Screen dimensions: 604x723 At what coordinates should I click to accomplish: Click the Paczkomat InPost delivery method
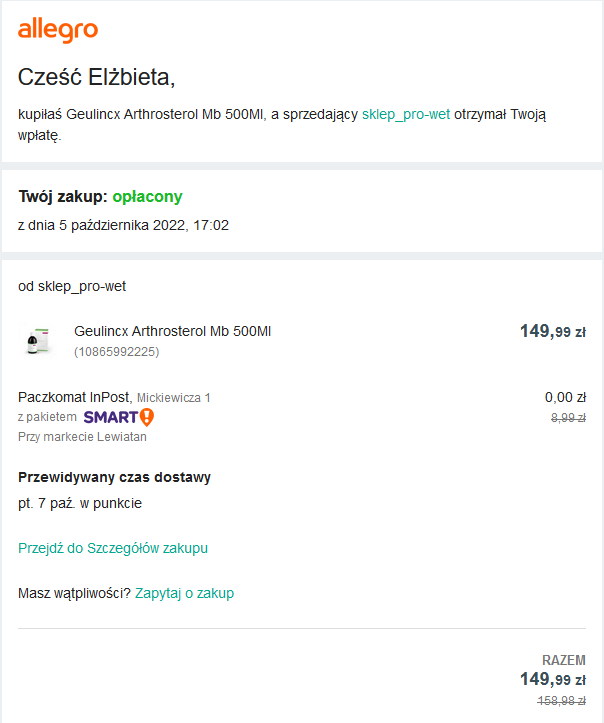tap(75, 397)
